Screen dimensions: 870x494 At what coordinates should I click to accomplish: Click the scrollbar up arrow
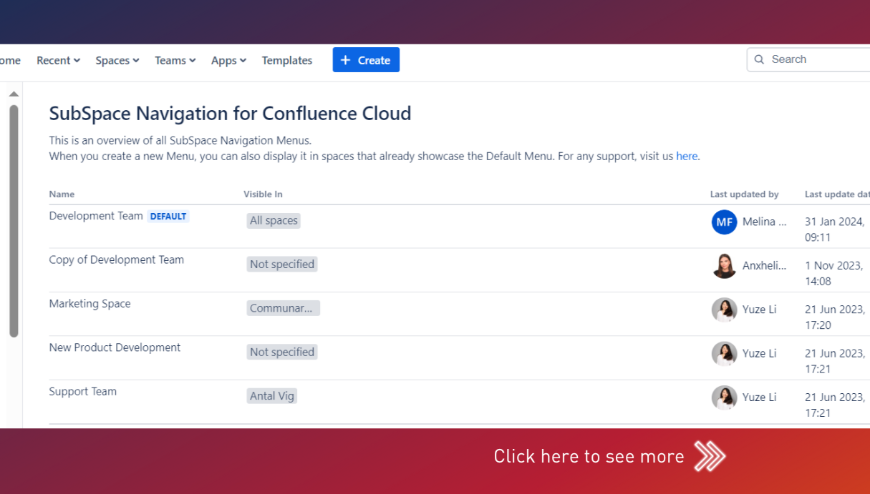(14, 94)
